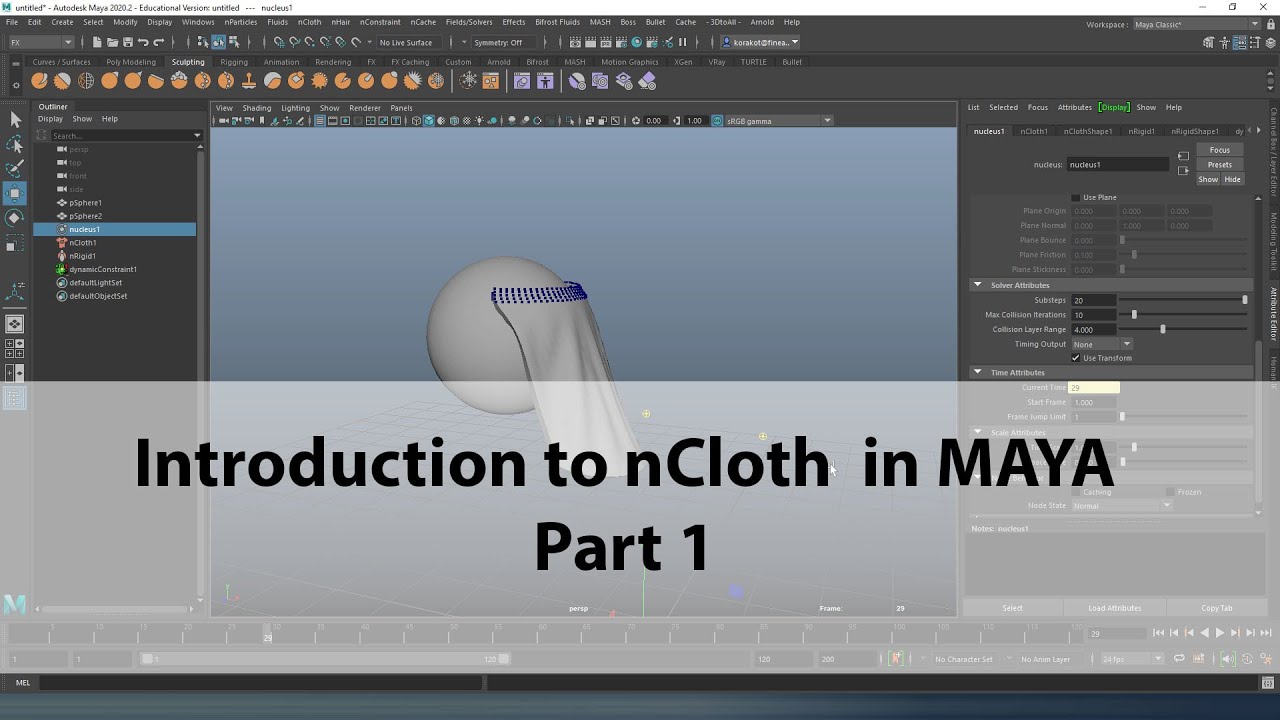Click the Presets button
The image size is (1280, 720).
point(1220,165)
